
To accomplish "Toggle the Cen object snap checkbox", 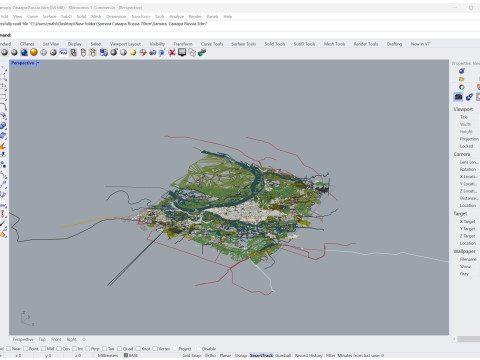I will pyautogui.click(x=59, y=348).
